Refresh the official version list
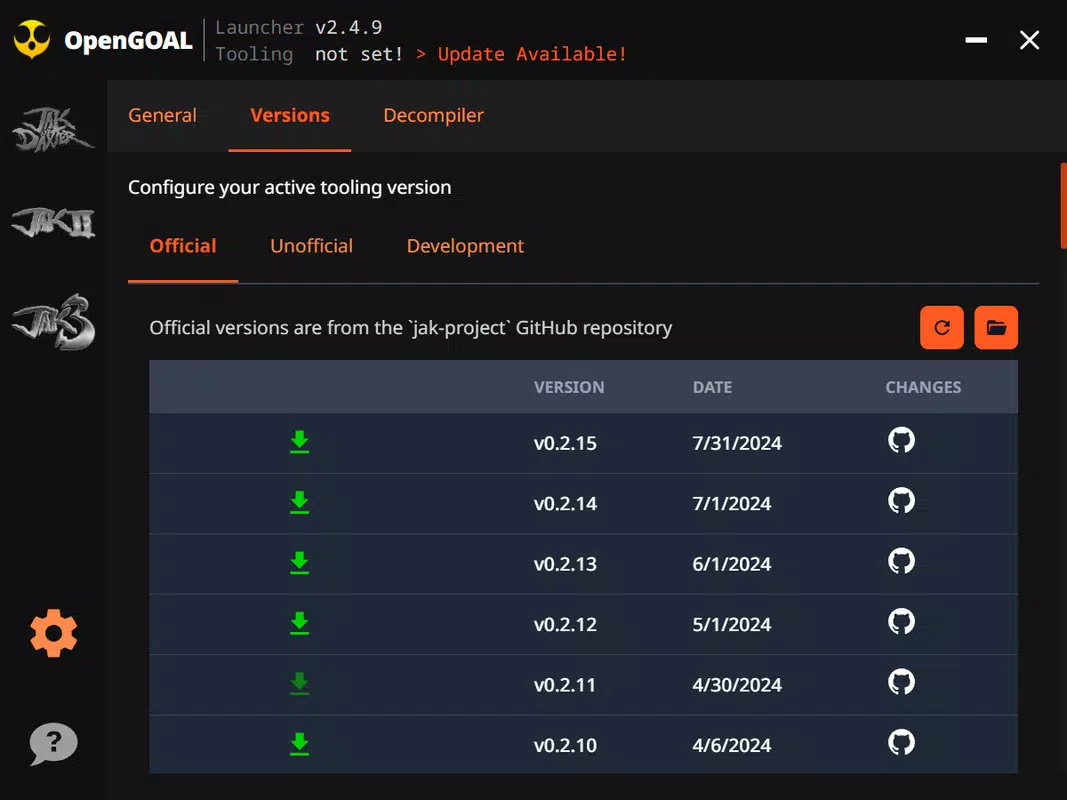The height and width of the screenshot is (800, 1067). [942, 327]
